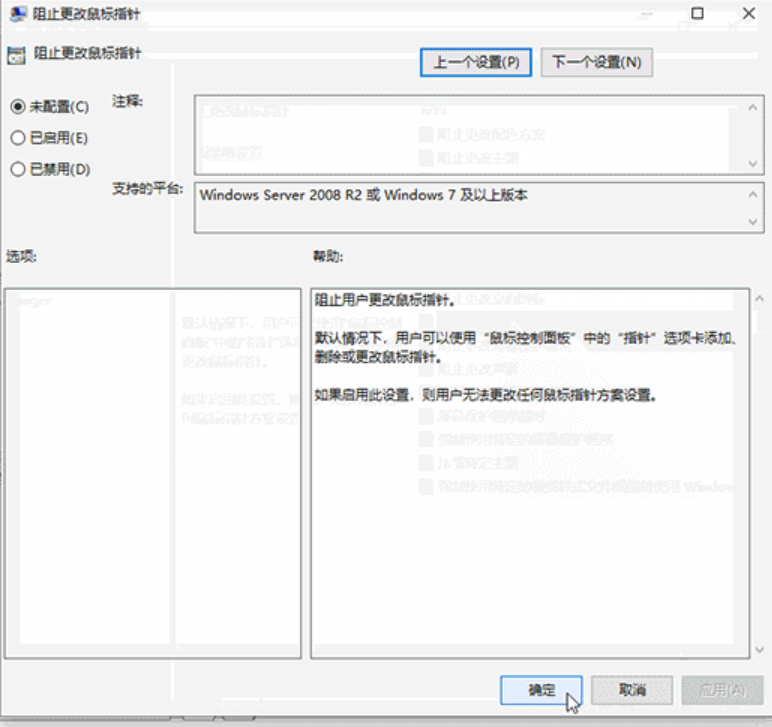Screen dimensions: 772x727
Task: Click the help pane's up scroll arrow
Action: point(760,298)
